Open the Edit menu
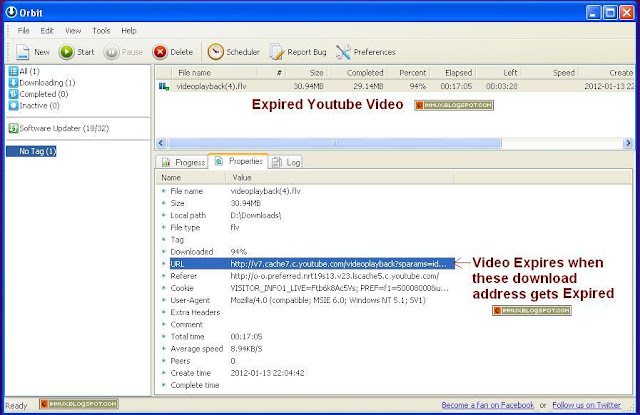 pyautogui.click(x=47, y=31)
